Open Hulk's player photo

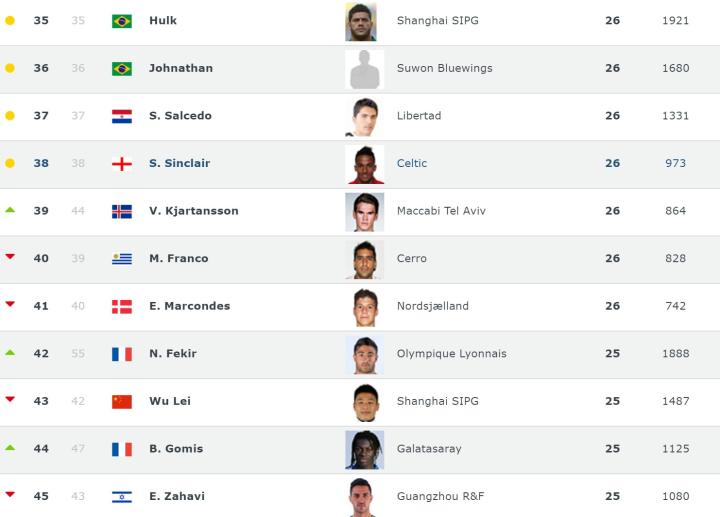pos(361,21)
